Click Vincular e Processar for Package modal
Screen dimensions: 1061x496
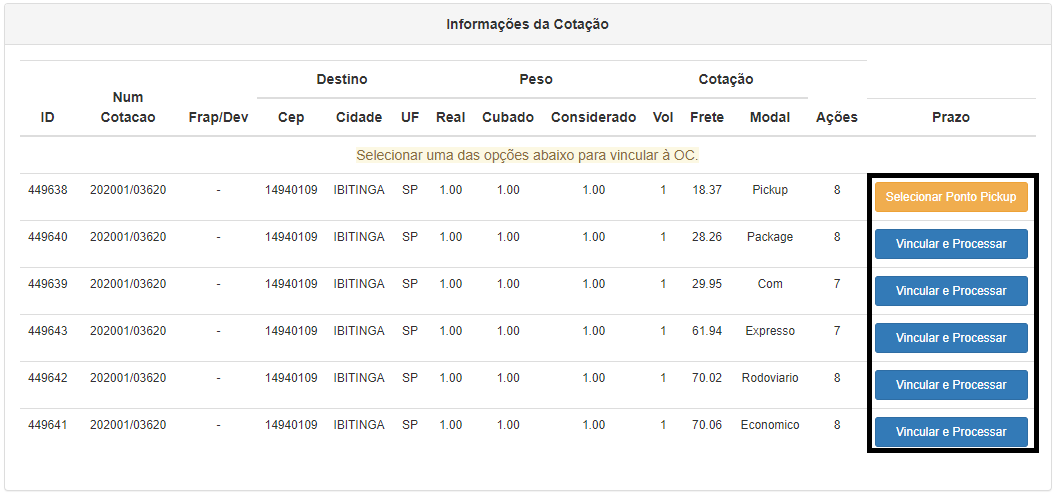coord(951,244)
